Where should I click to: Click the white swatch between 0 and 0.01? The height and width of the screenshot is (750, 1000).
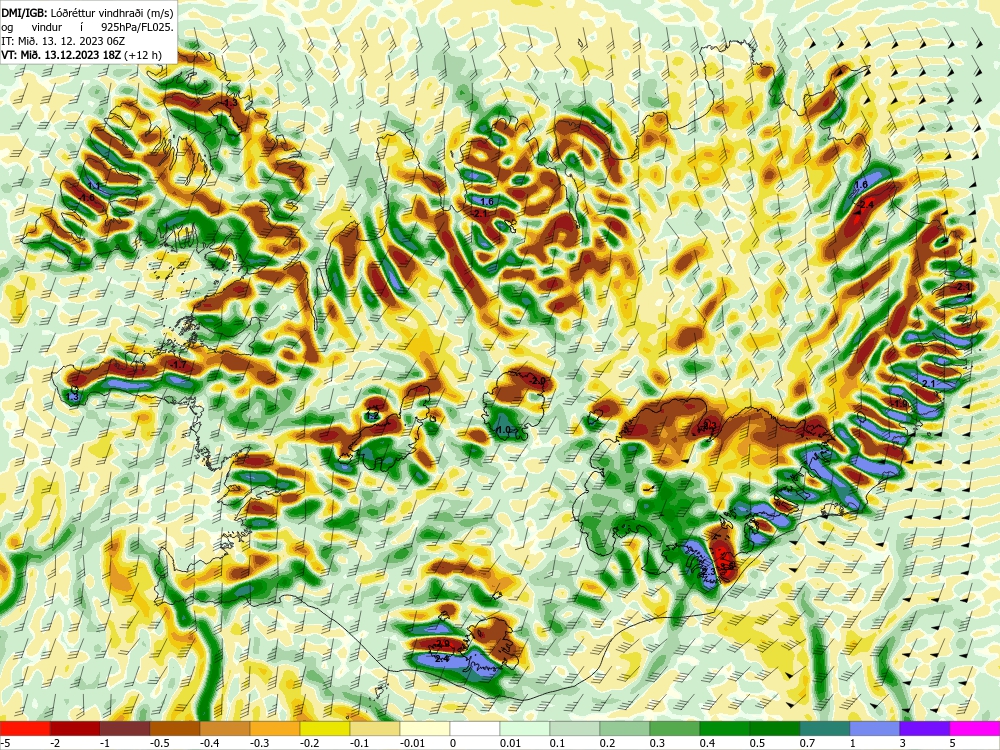[x=474, y=728]
